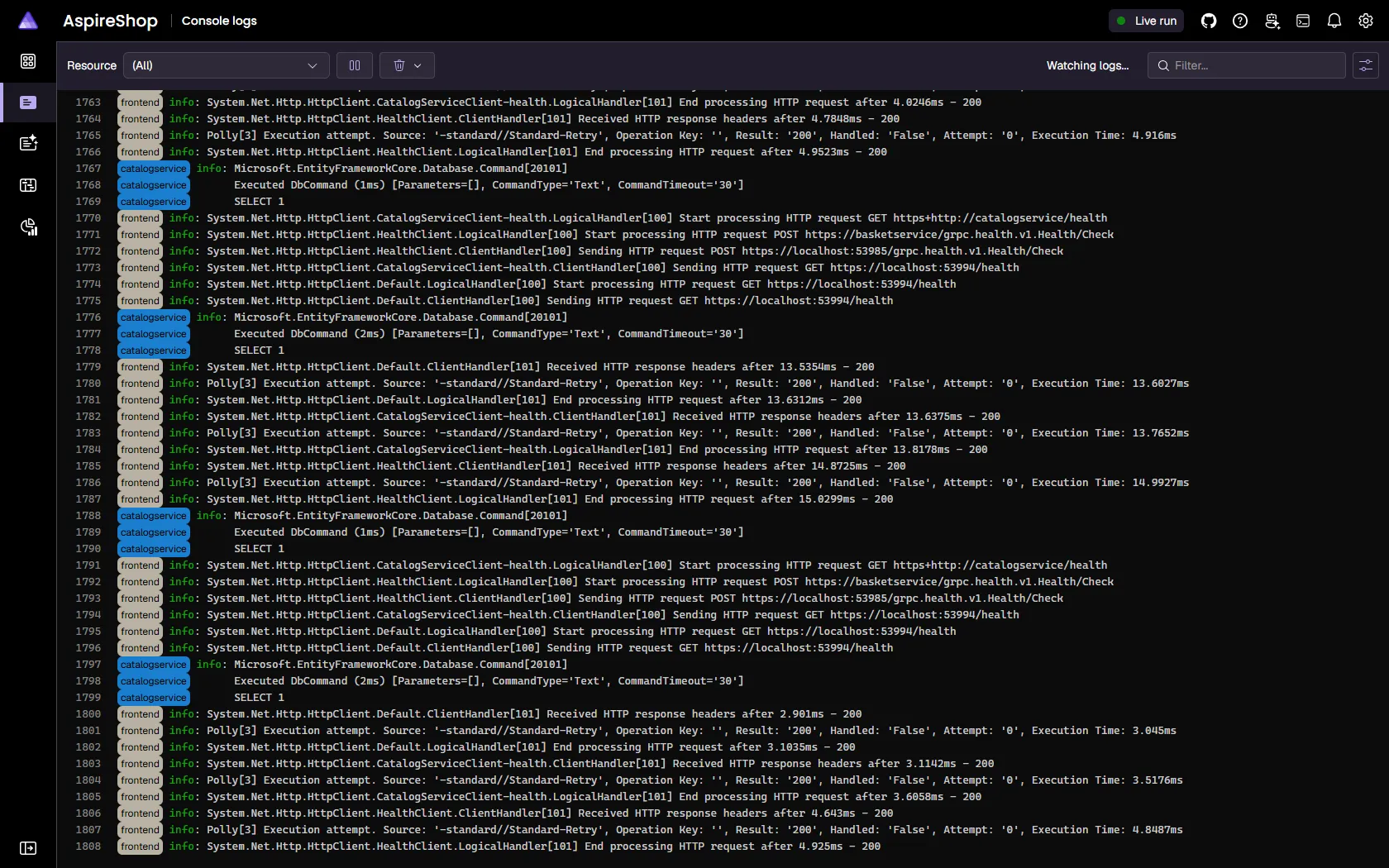Viewport: 1389px width, 868px height.
Task: Click the Filter input field
Action: (1247, 65)
